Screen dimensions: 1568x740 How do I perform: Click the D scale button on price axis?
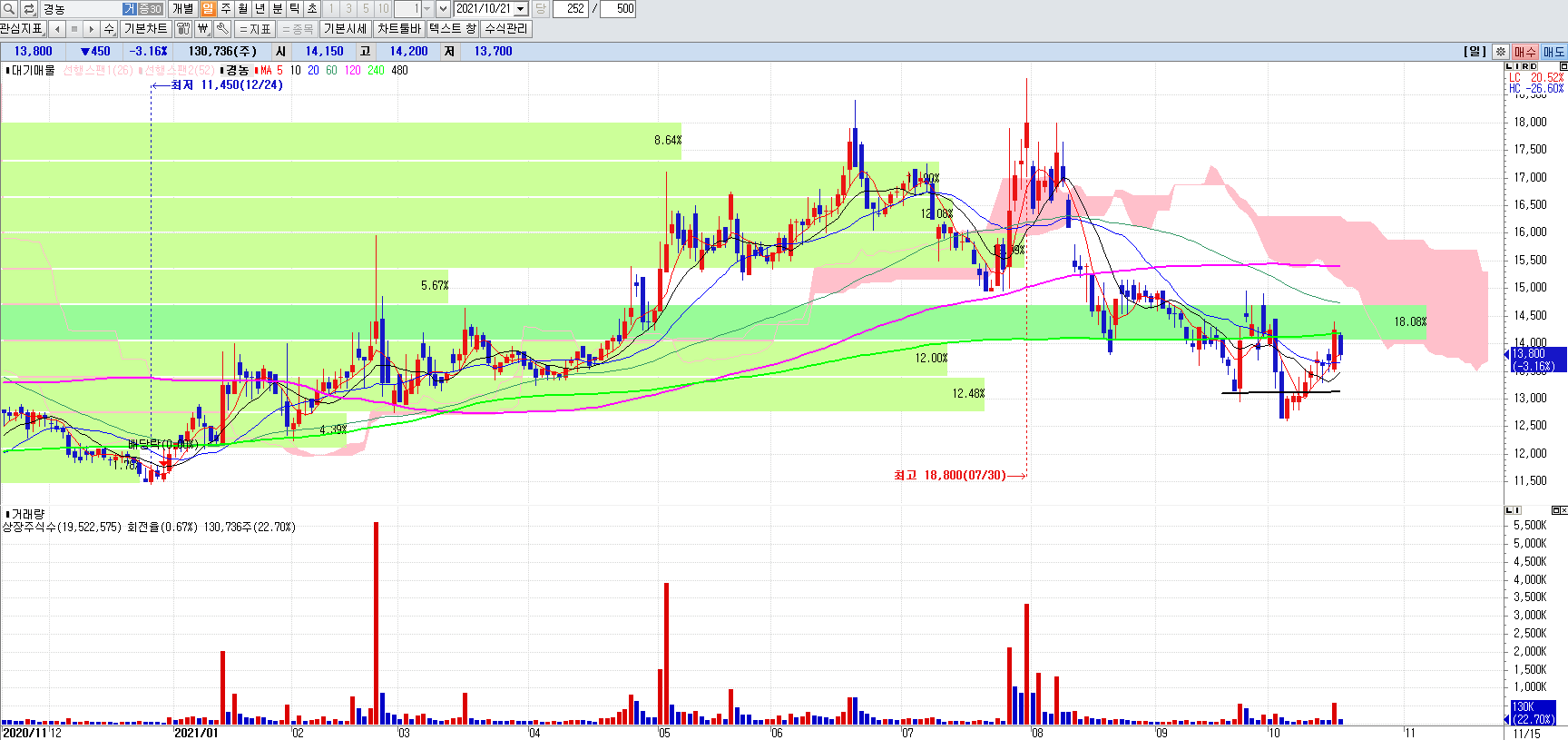1534,66
